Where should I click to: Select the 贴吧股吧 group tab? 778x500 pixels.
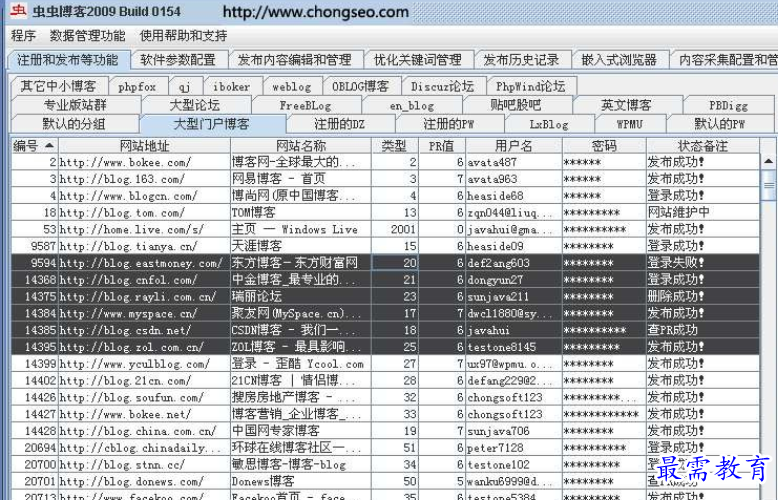click(x=516, y=105)
